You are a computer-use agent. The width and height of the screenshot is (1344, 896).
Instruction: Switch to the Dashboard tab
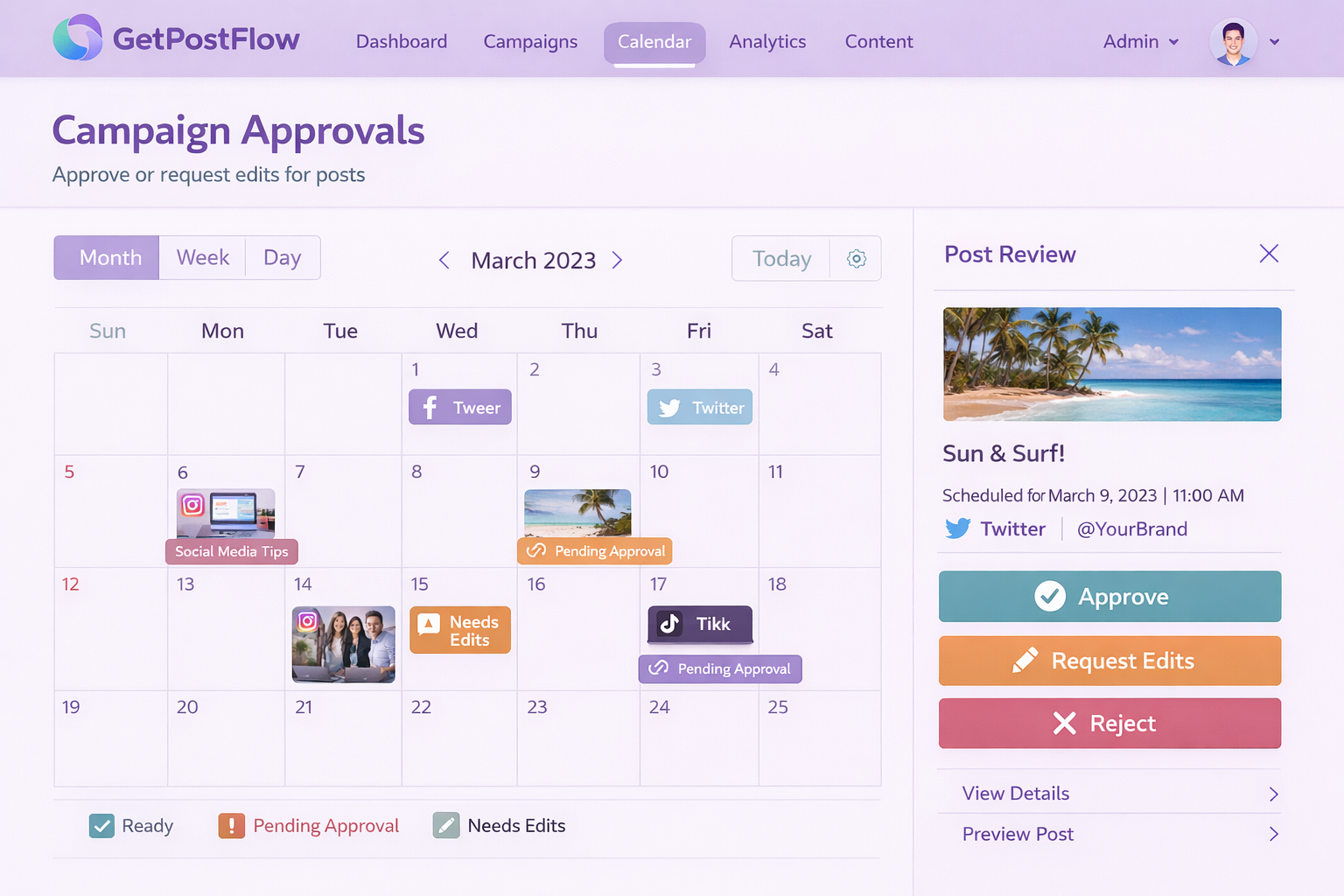pyautogui.click(x=402, y=41)
